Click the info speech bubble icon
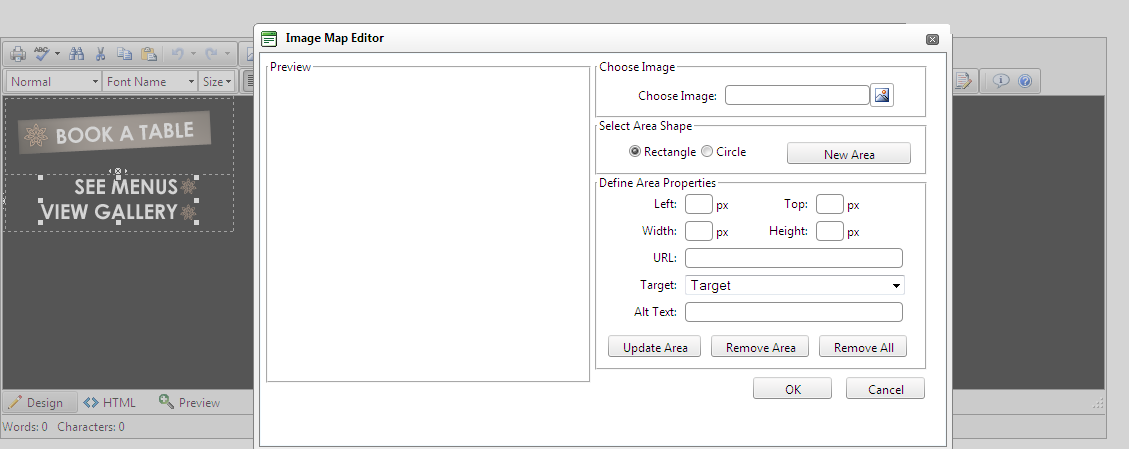The image size is (1129, 449). click(1000, 82)
